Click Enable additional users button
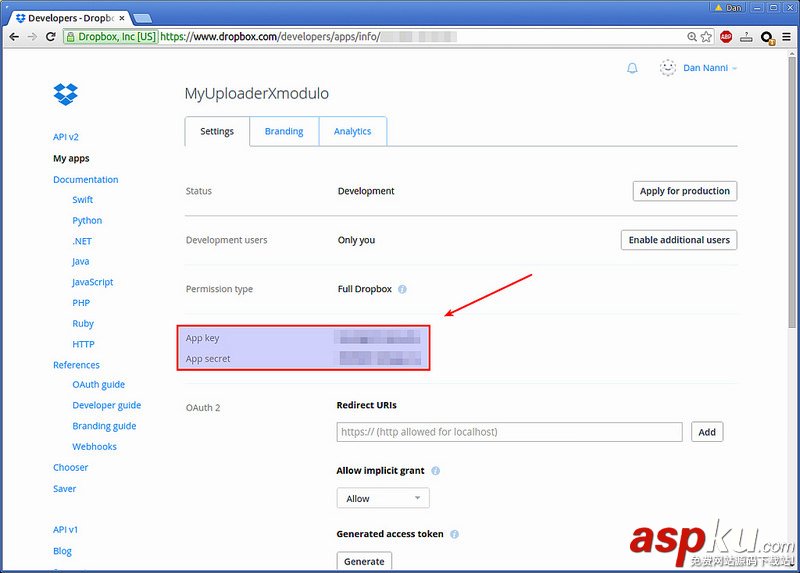This screenshot has width=800, height=573. (679, 240)
